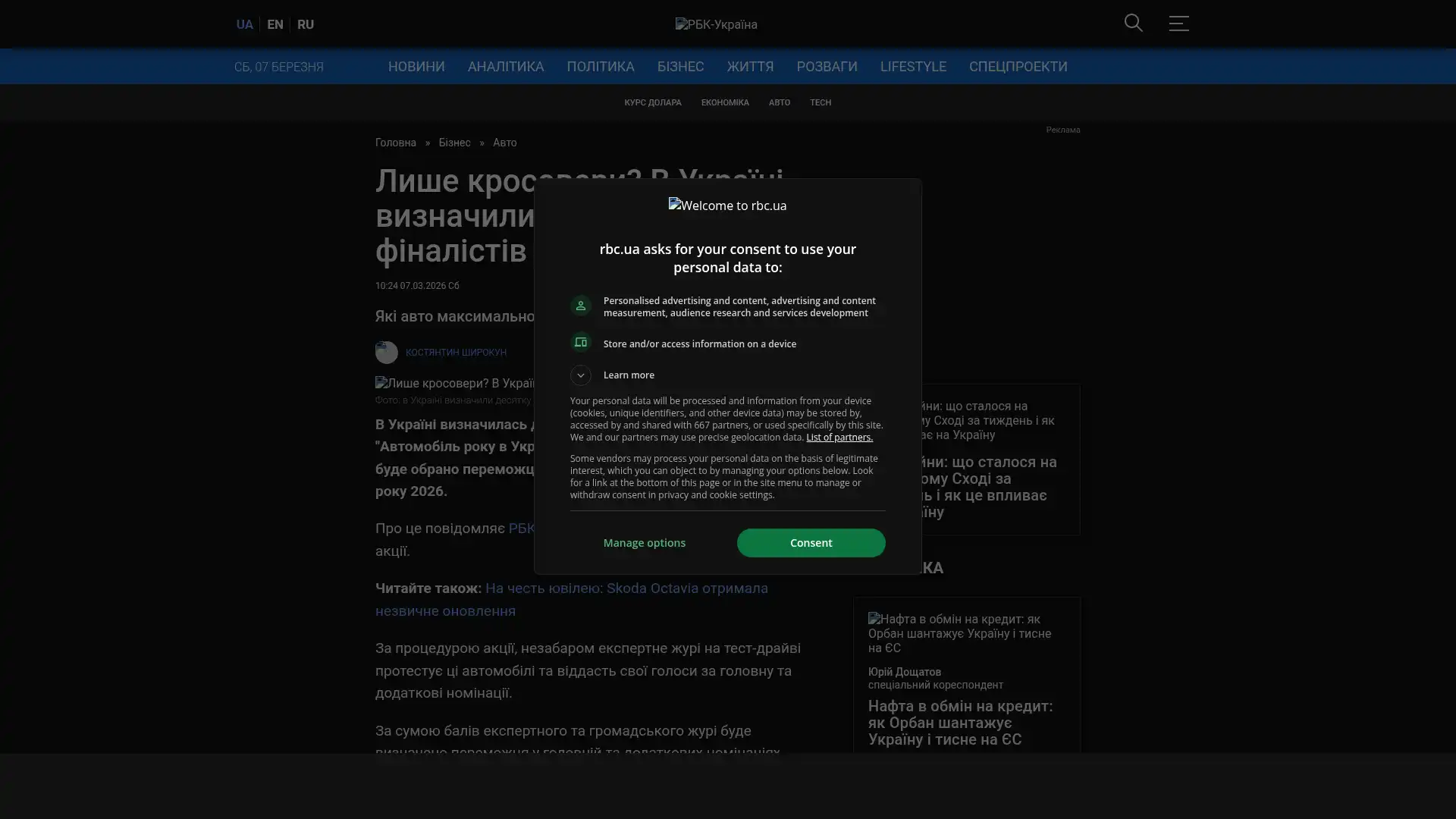Click the store on device icon
1456x819 pixels.
(580, 343)
